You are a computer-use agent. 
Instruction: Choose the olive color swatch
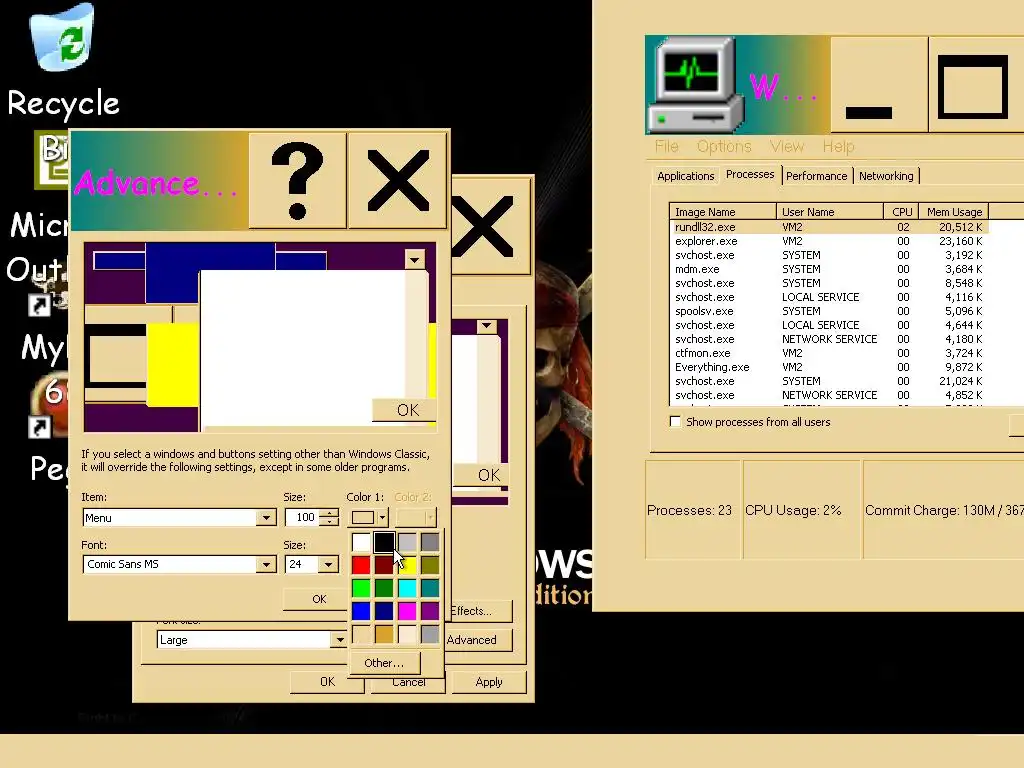pyautogui.click(x=430, y=565)
